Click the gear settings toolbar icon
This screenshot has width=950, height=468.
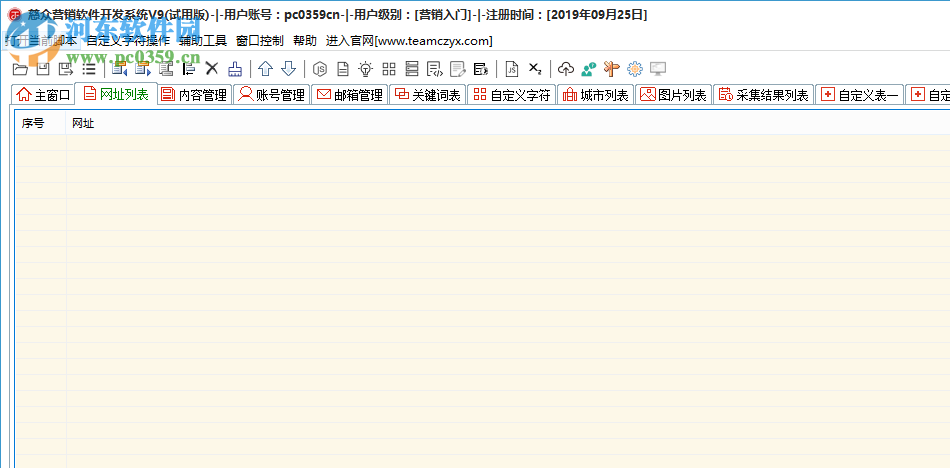click(x=634, y=69)
